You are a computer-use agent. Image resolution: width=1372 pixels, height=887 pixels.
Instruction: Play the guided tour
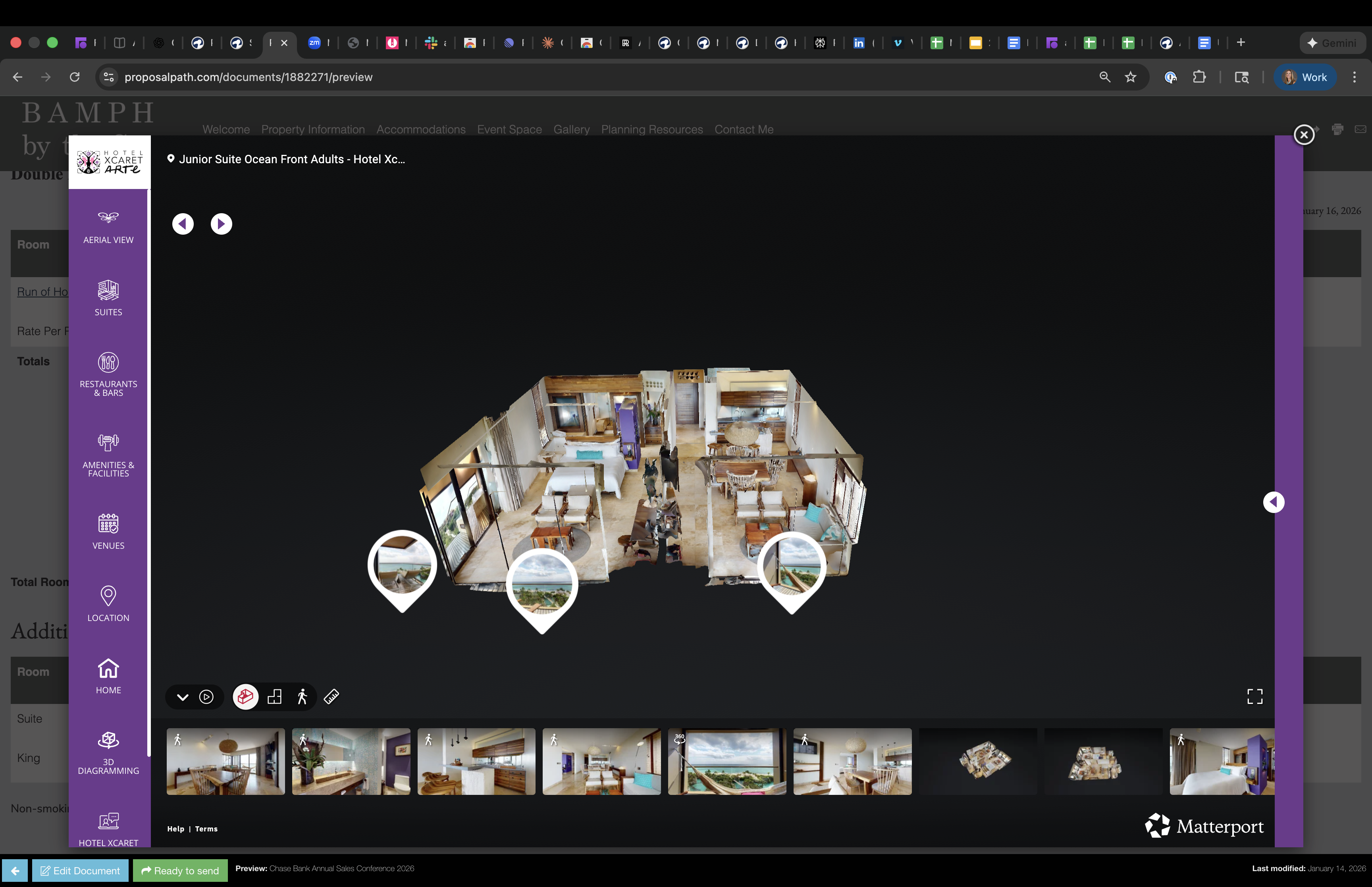(206, 697)
